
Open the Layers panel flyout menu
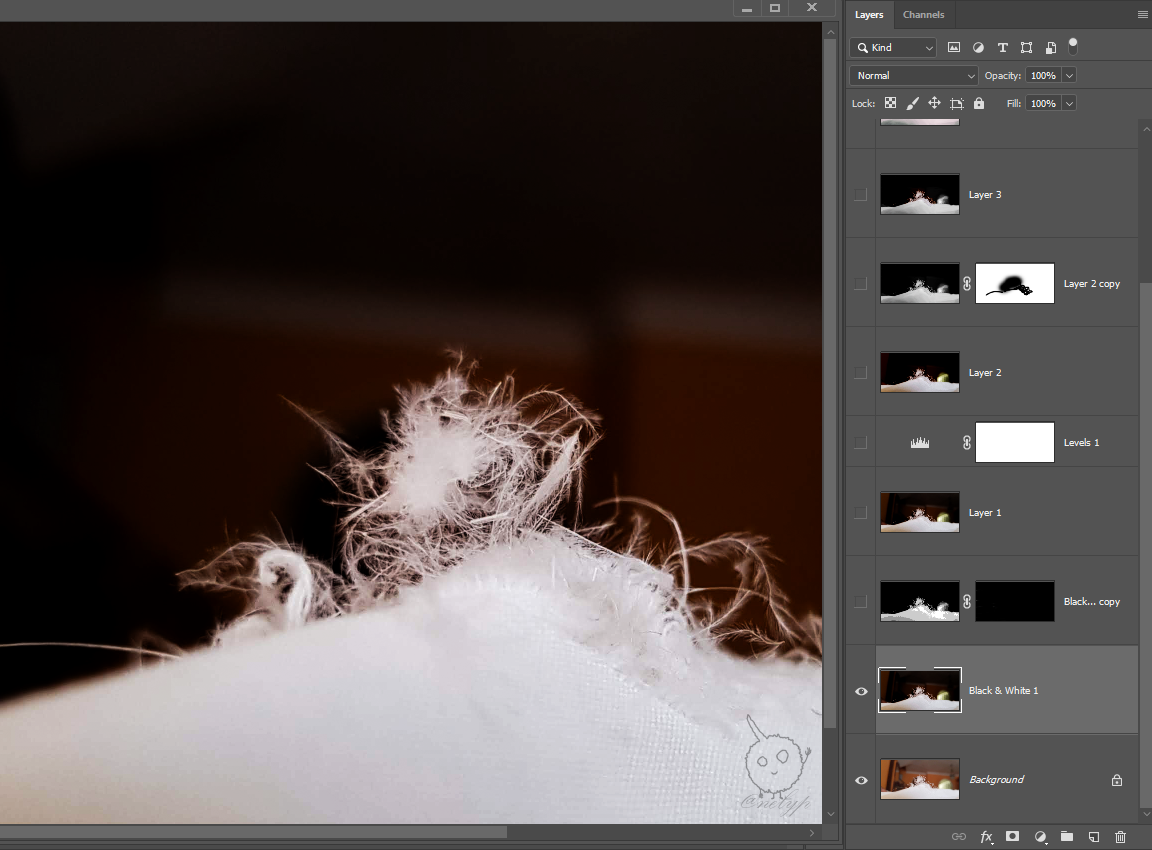coord(1142,15)
